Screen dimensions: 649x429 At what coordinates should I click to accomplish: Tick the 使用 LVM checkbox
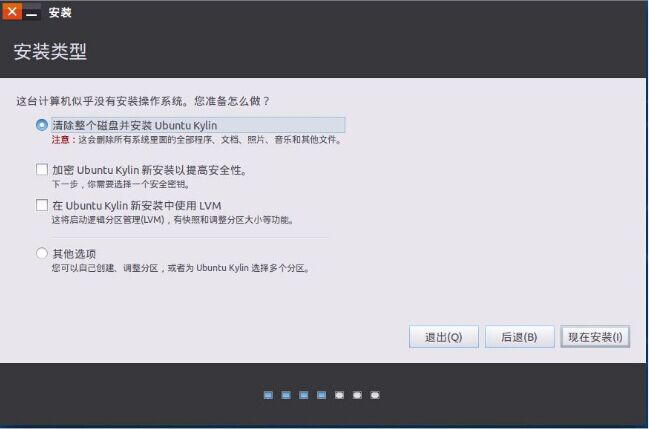(42, 204)
